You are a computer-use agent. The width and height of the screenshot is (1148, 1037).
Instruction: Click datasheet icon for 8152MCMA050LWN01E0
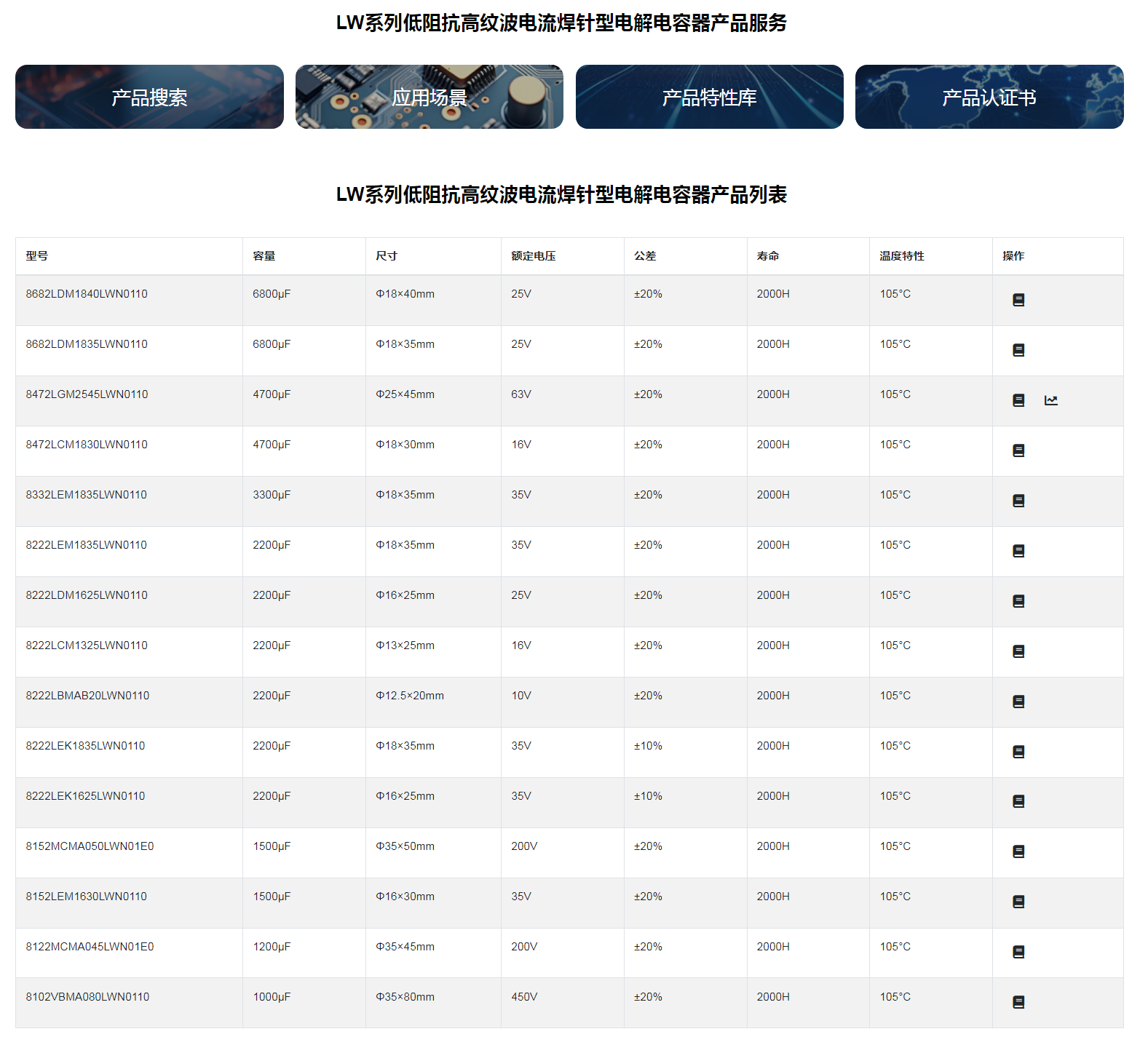pyautogui.click(x=1018, y=851)
